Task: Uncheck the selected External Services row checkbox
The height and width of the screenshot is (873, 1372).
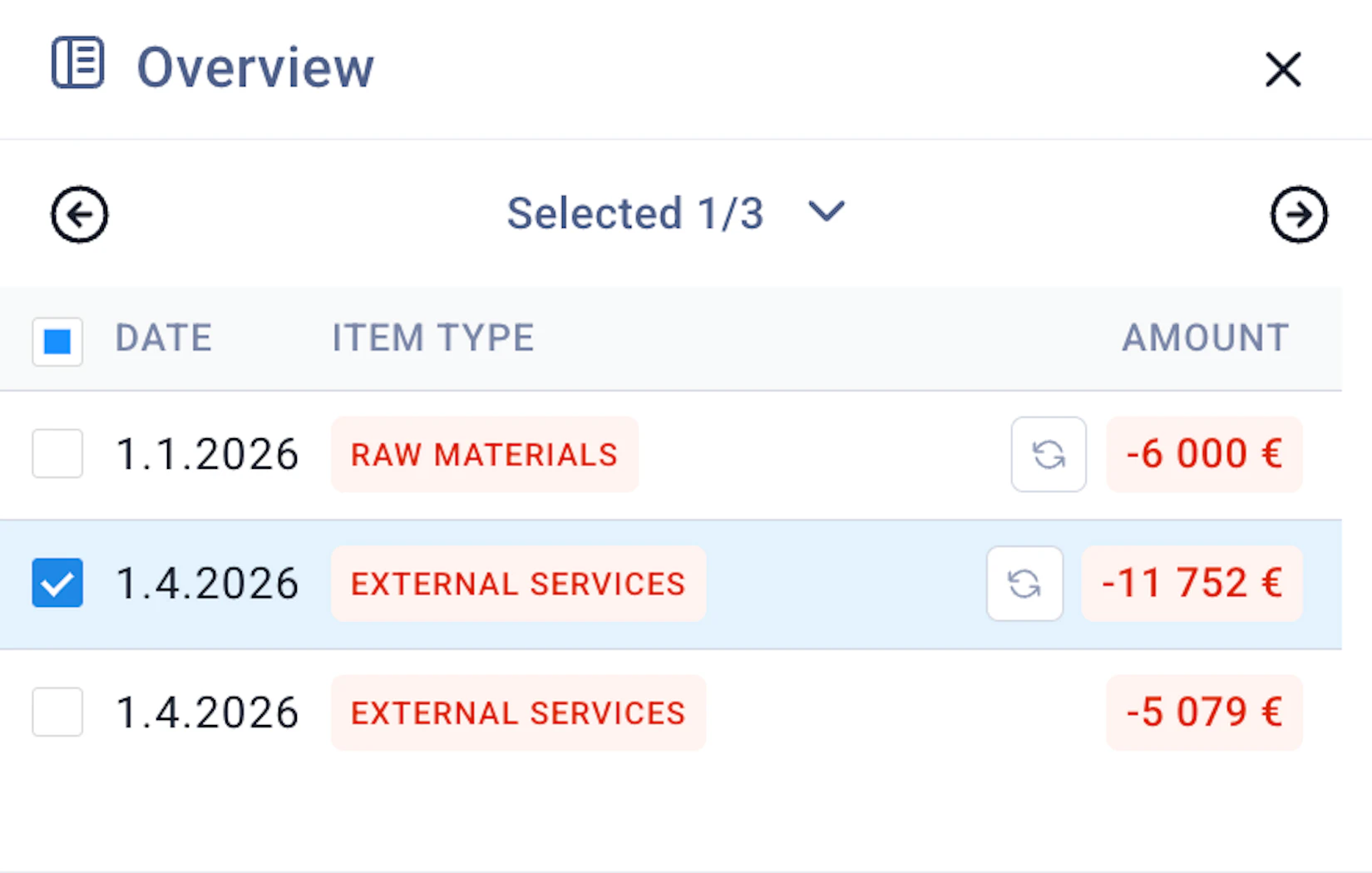Action: pos(57,583)
